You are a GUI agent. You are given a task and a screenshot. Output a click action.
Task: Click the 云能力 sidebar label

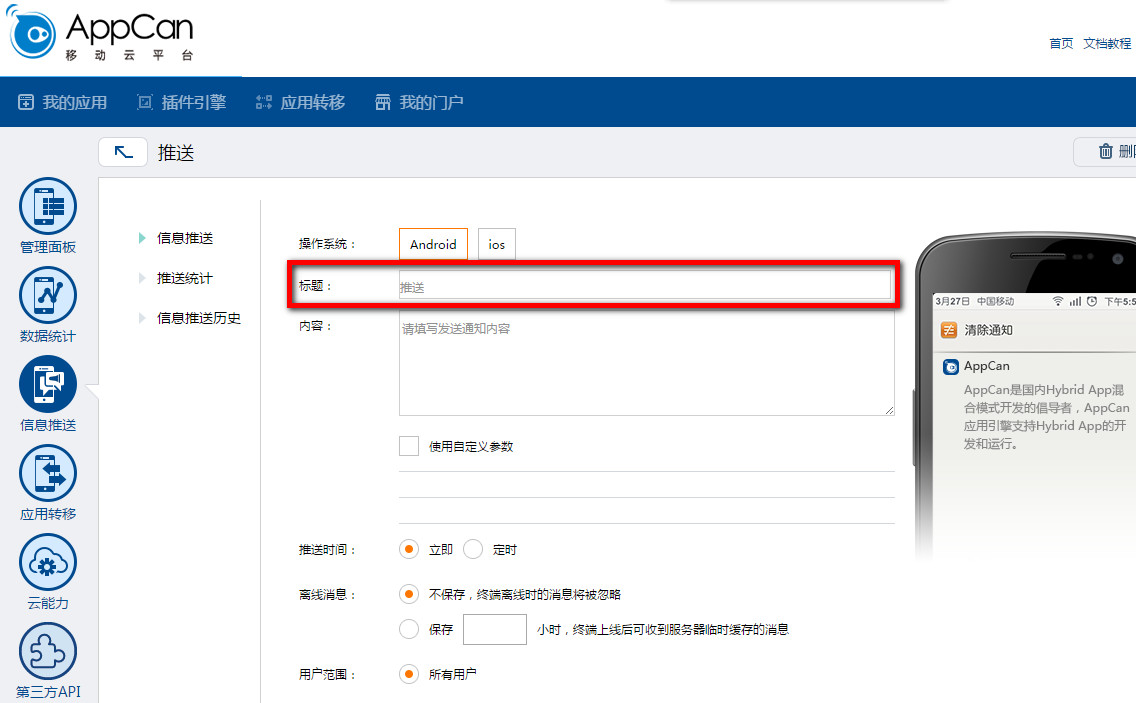pyautogui.click(x=48, y=603)
